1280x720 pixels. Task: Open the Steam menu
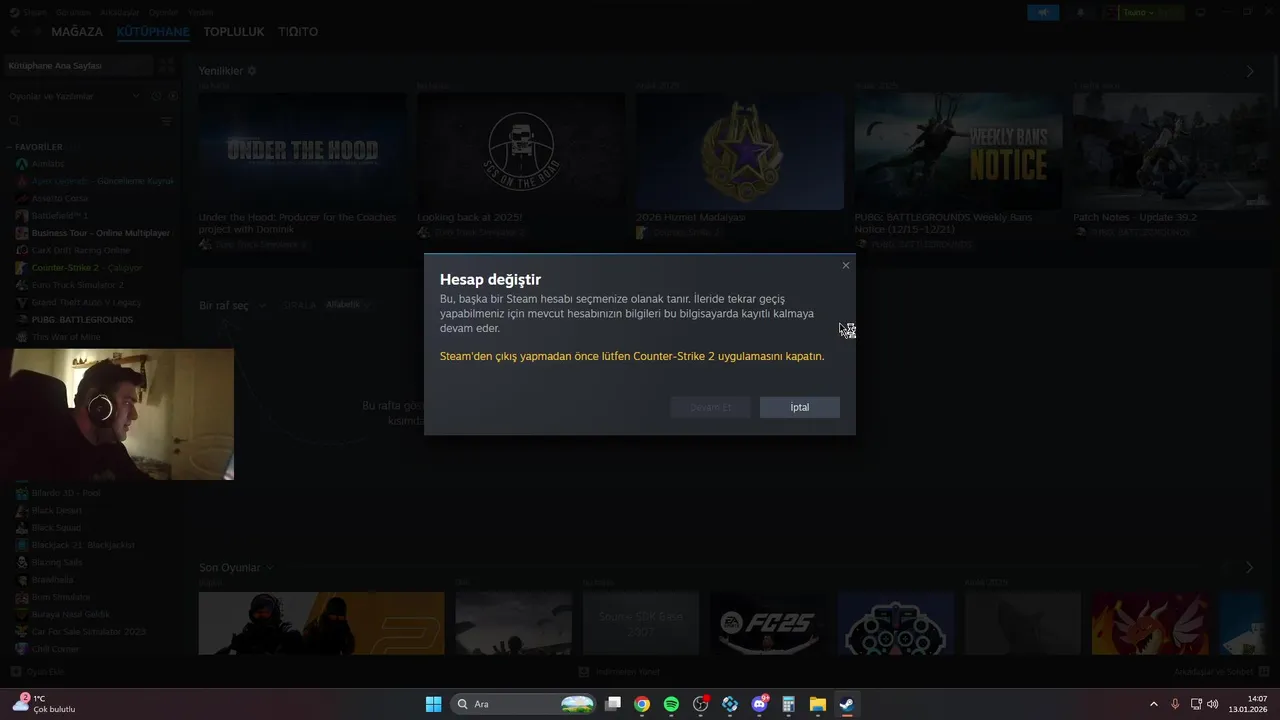click(35, 12)
